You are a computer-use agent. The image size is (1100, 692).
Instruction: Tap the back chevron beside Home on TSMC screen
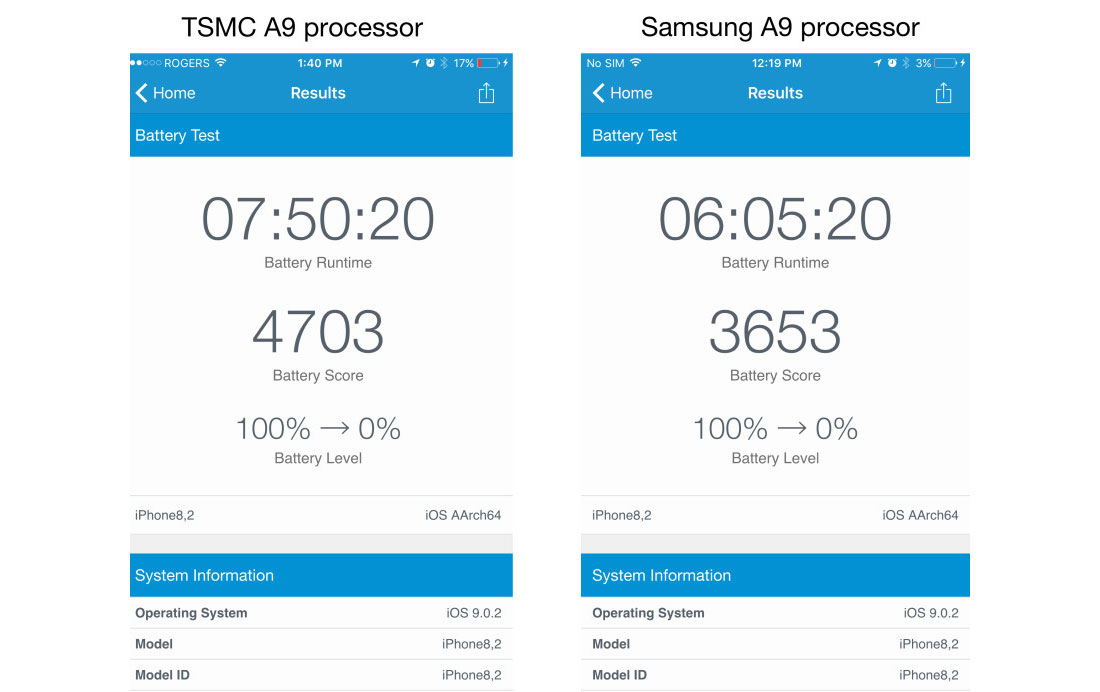coord(141,93)
